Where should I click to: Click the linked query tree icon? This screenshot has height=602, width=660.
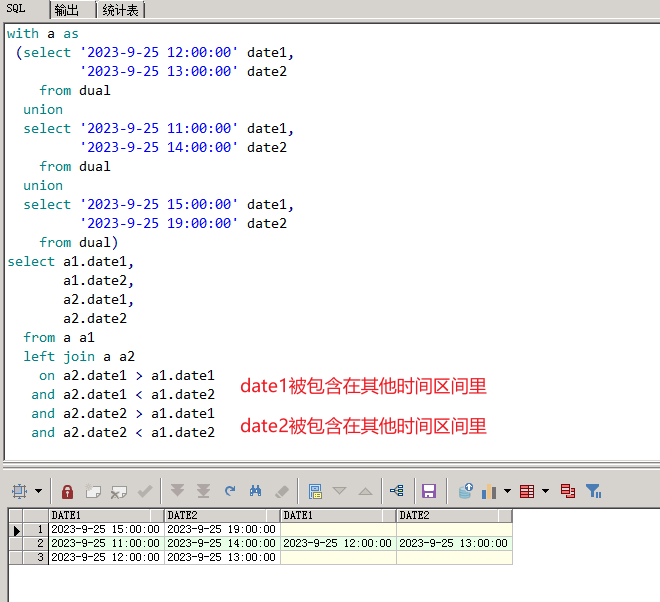pos(397,491)
